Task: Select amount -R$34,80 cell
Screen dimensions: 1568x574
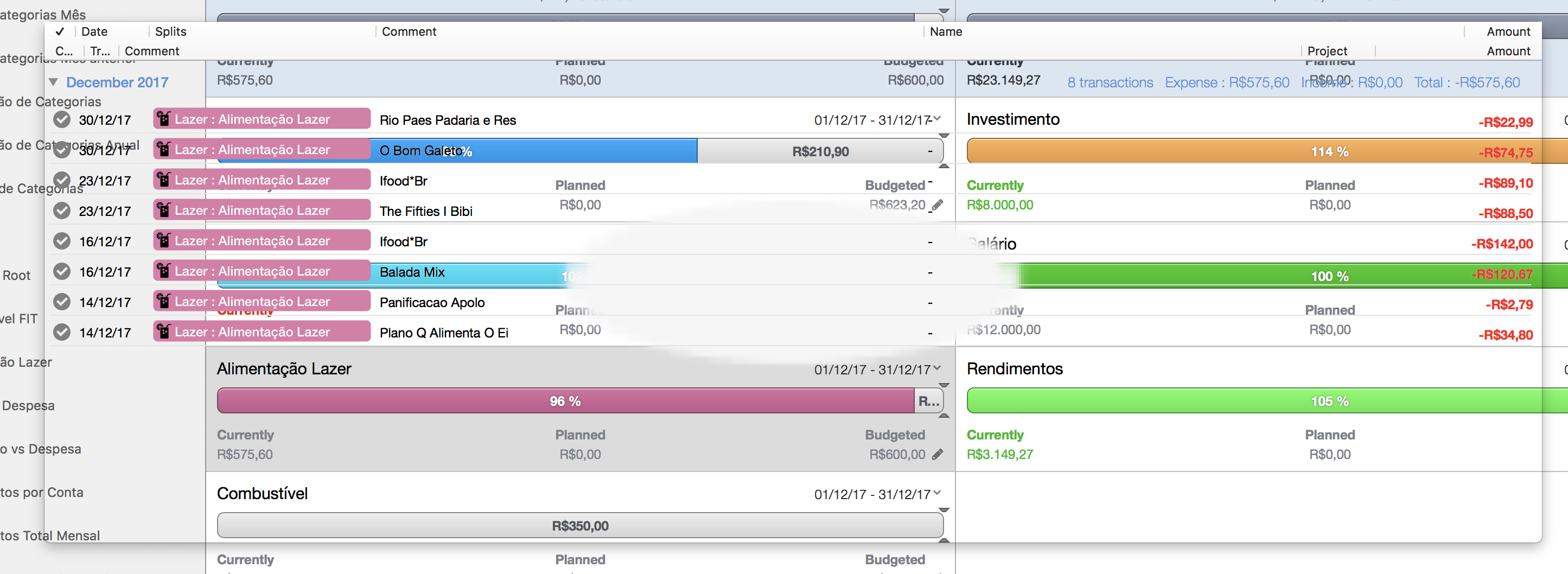Action: pos(1505,335)
